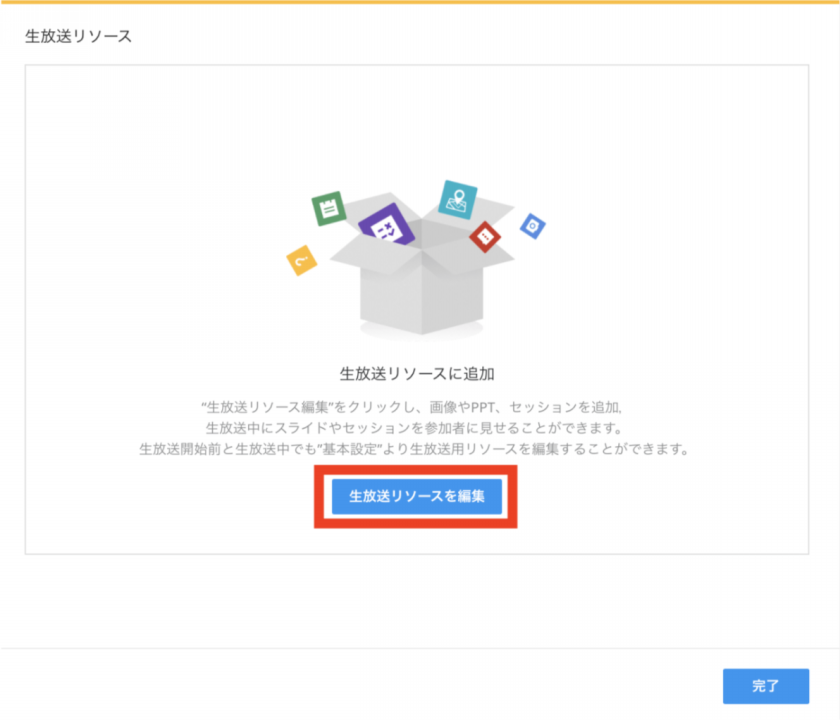Click the 生放送リソース page title

[78, 36]
